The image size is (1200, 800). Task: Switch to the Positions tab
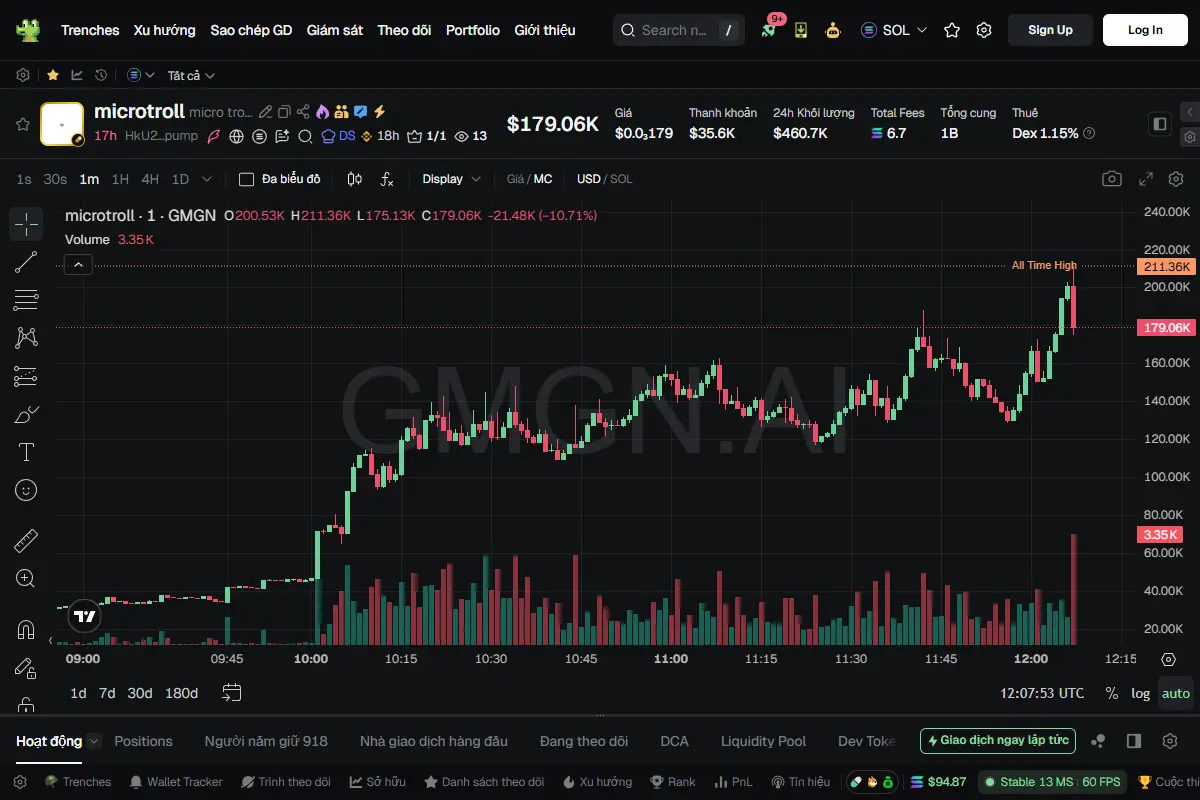pos(143,741)
